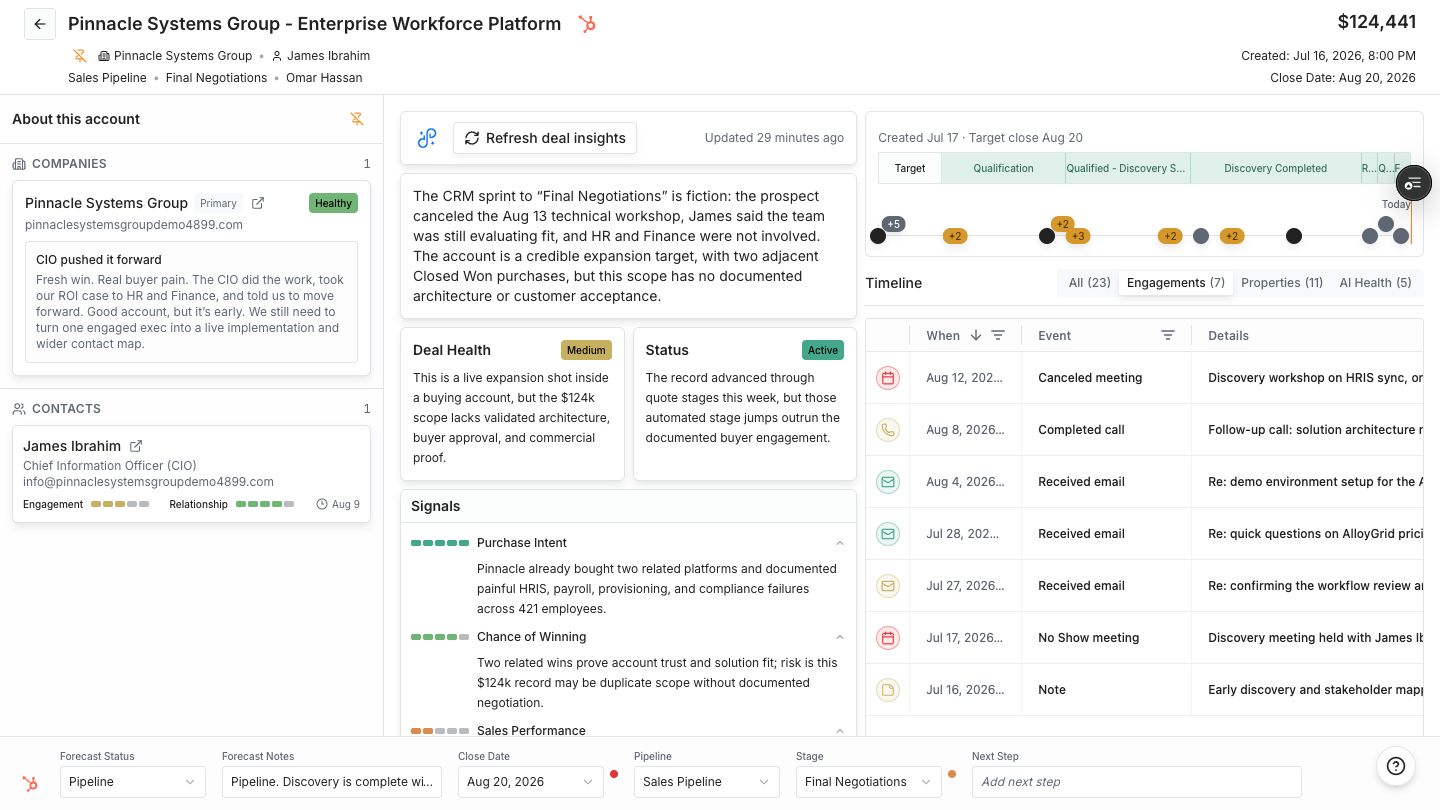The image size is (1440, 810).
Task: Click Pinnacle Systems Group company card name
Action: (x=106, y=203)
